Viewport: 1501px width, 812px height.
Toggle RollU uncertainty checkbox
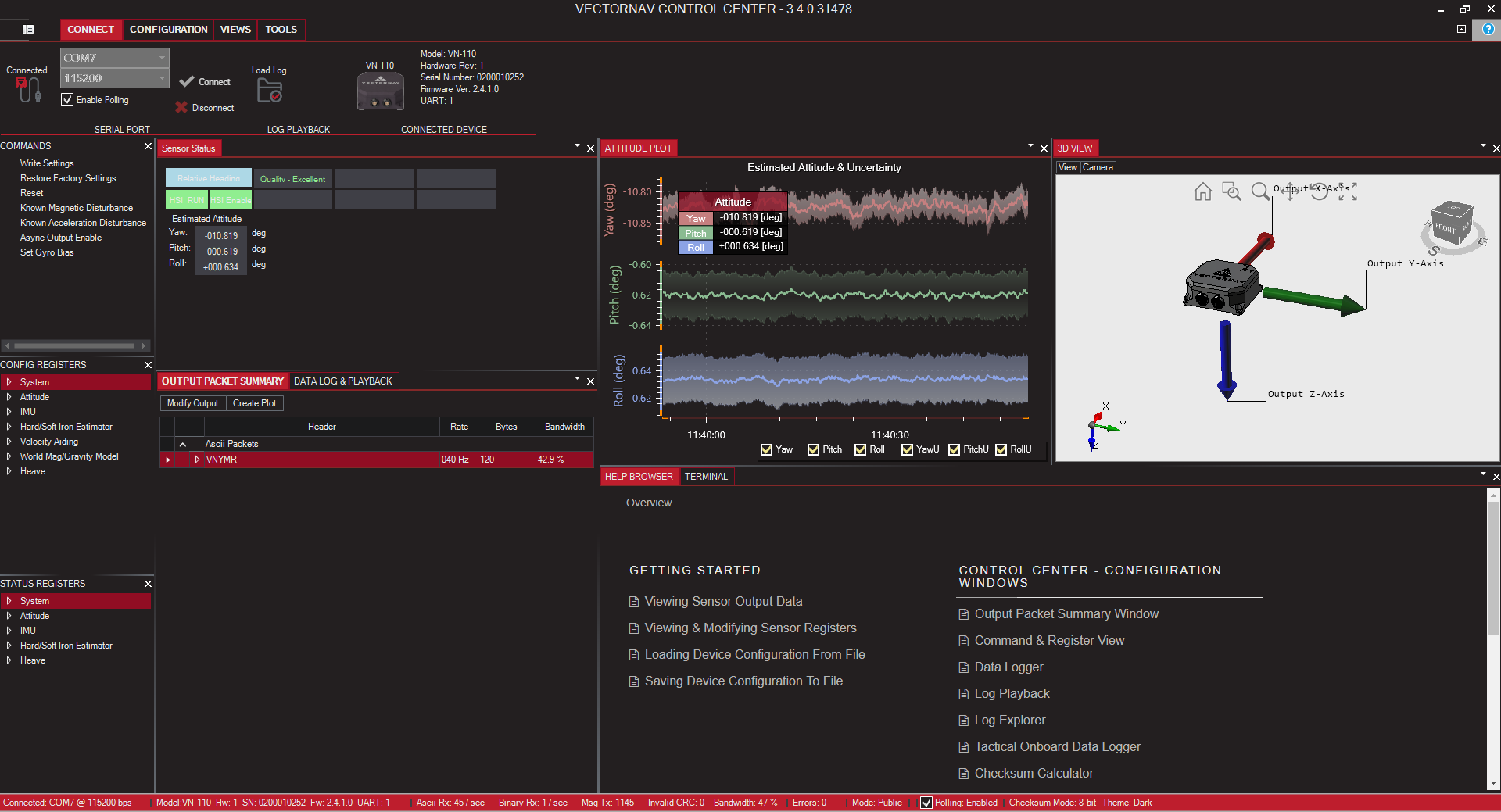click(x=1001, y=449)
